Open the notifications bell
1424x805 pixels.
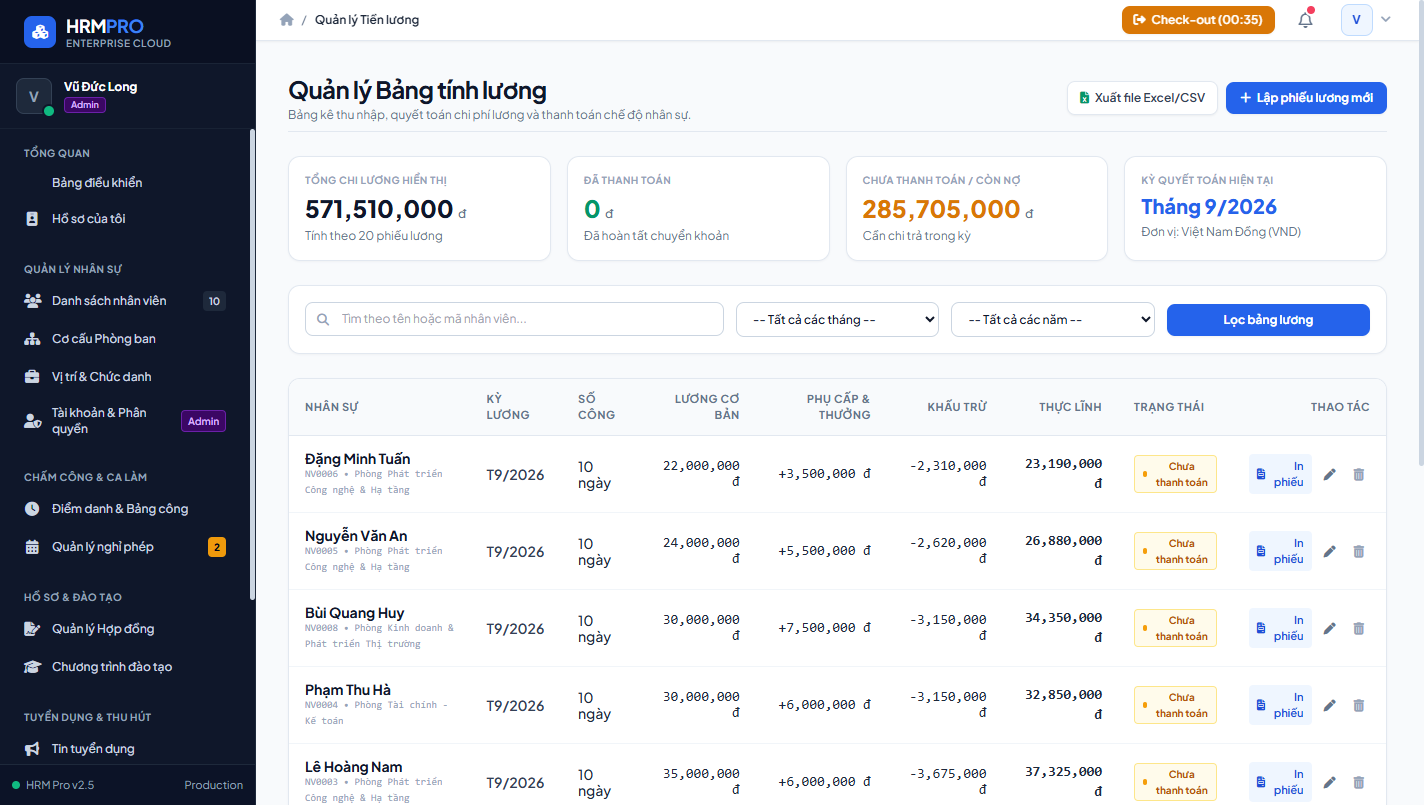1305,20
